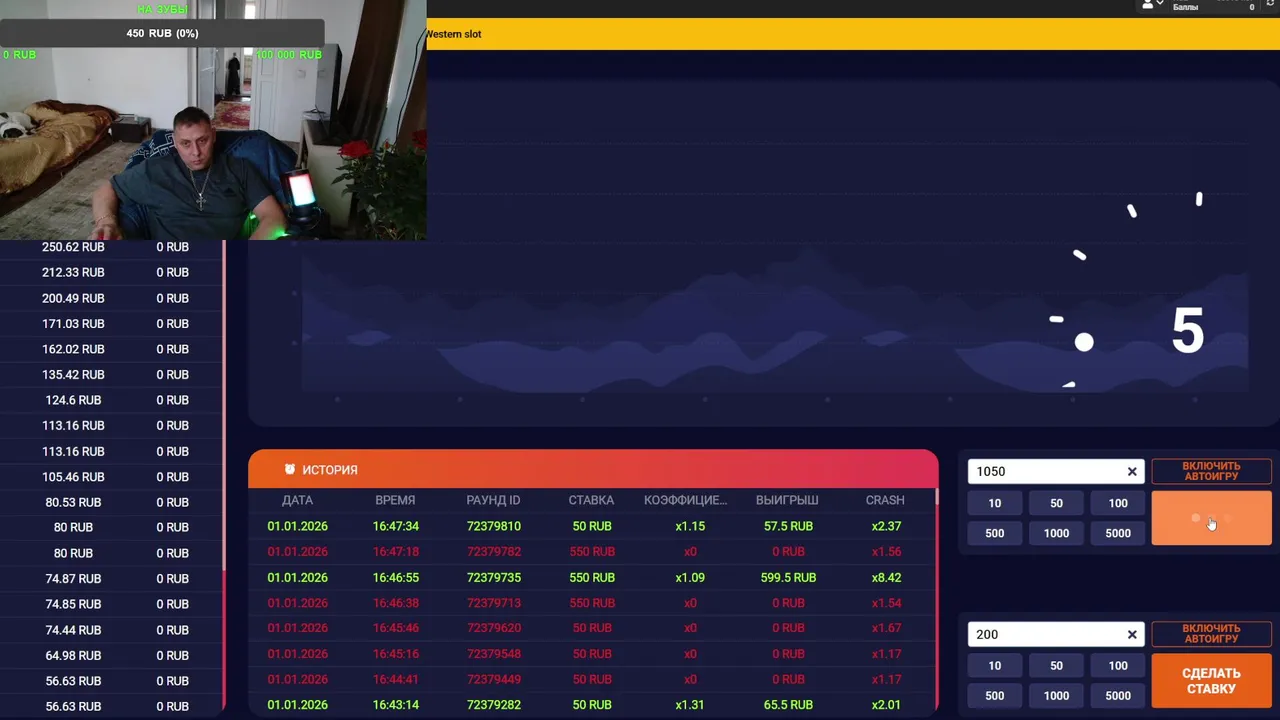The image size is (1280, 720).
Task: Click round ID 72379449
Action: [493, 680]
